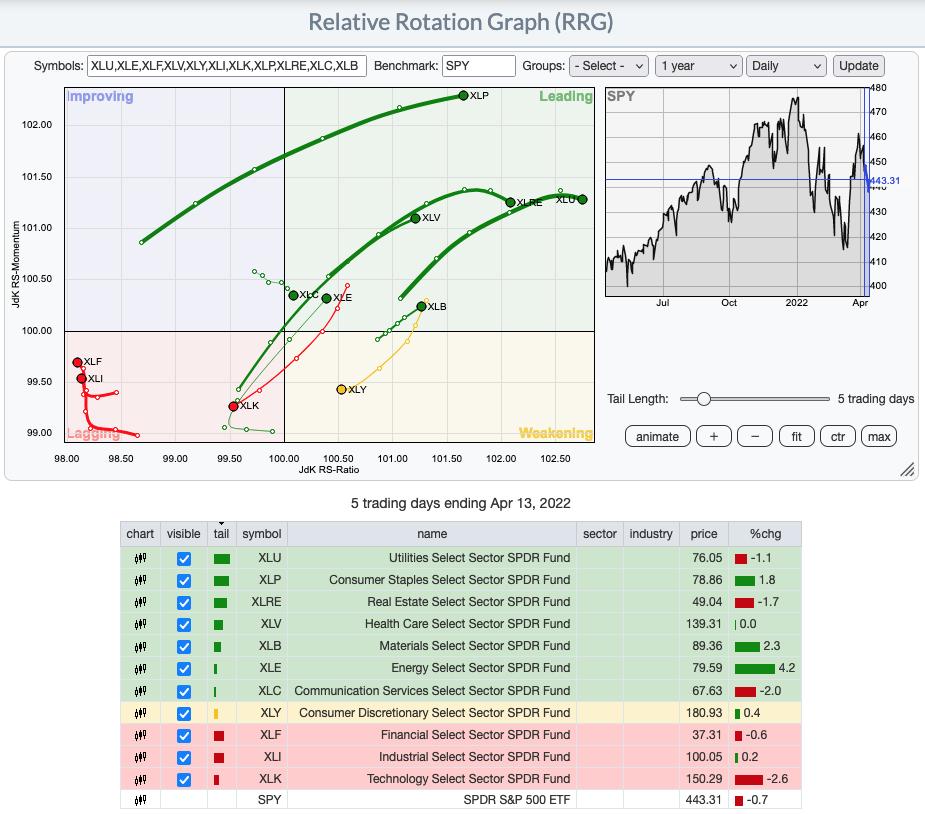Uncheck visibility for XLE
Screen dimensions: 925x814
click(x=184, y=669)
